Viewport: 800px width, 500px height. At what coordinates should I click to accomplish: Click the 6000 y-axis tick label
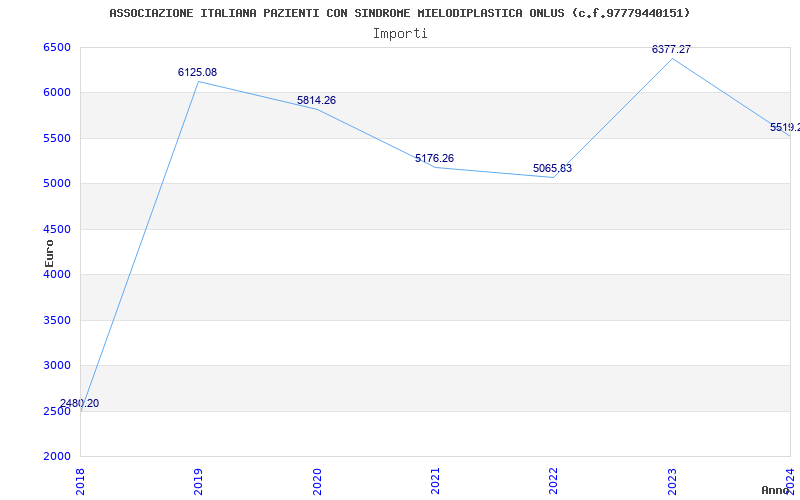(57, 93)
